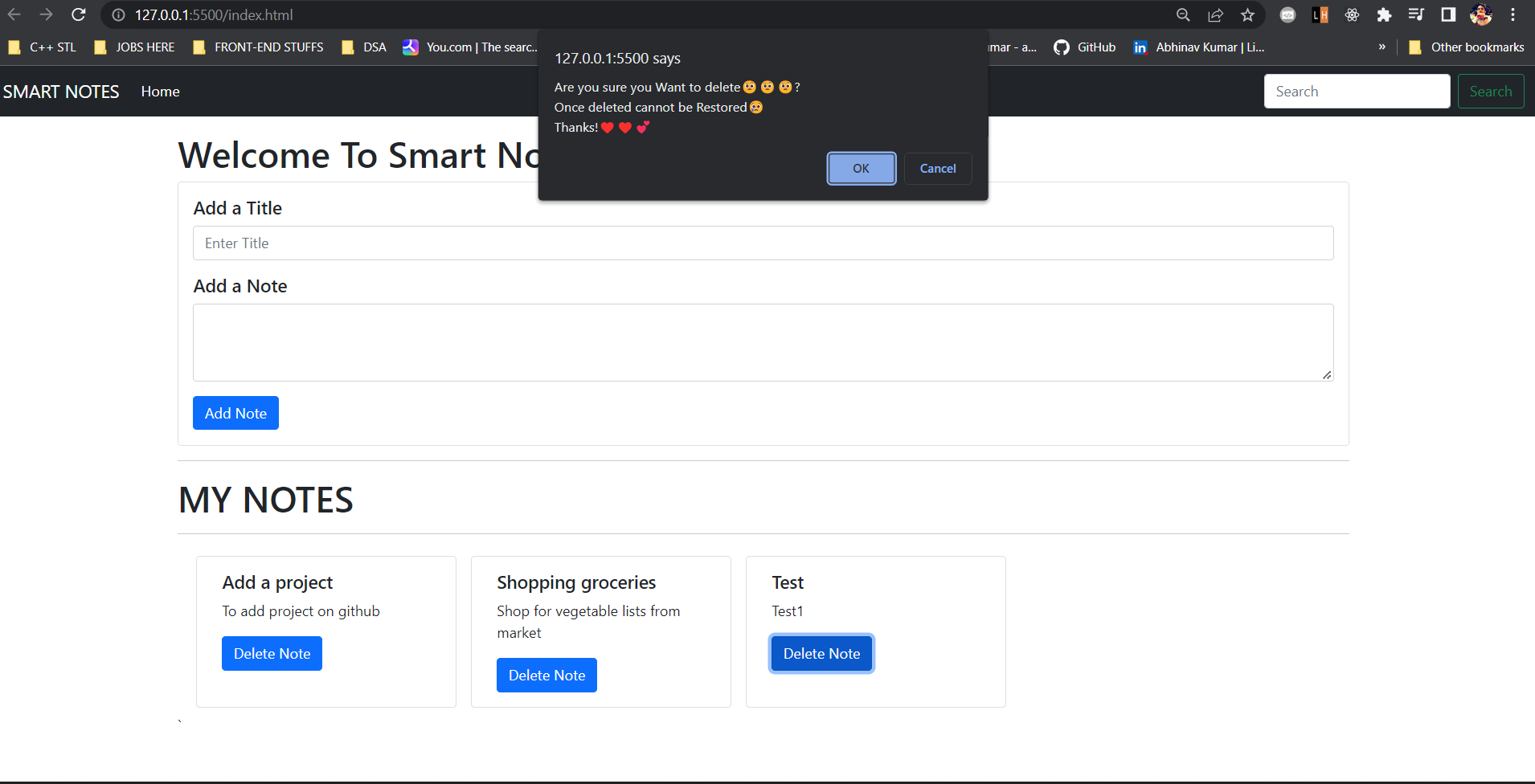Cancel the delete confirmation dialog
1535x784 pixels.
tap(937, 168)
